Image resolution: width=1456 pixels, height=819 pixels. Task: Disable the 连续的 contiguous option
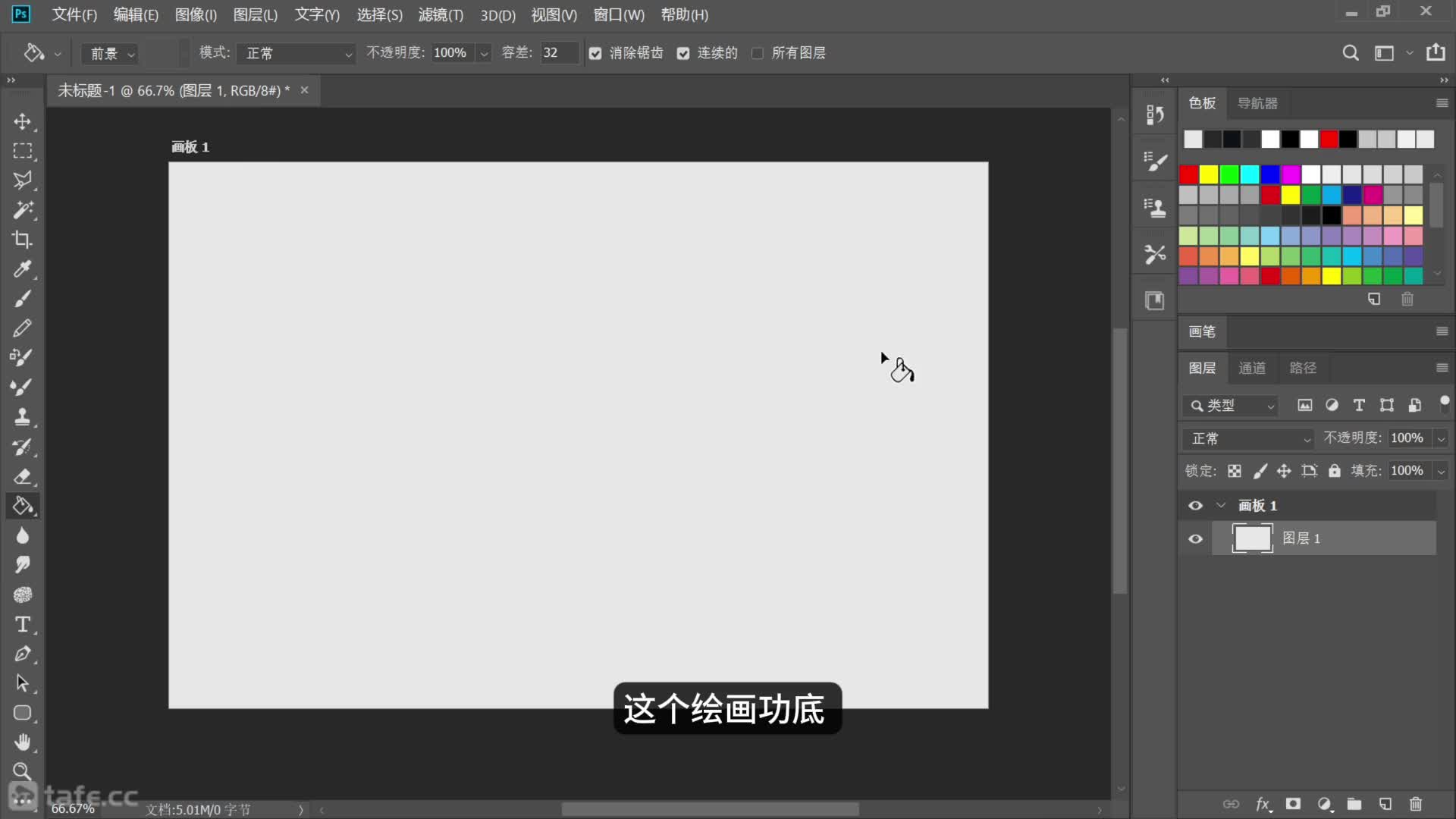(x=684, y=52)
